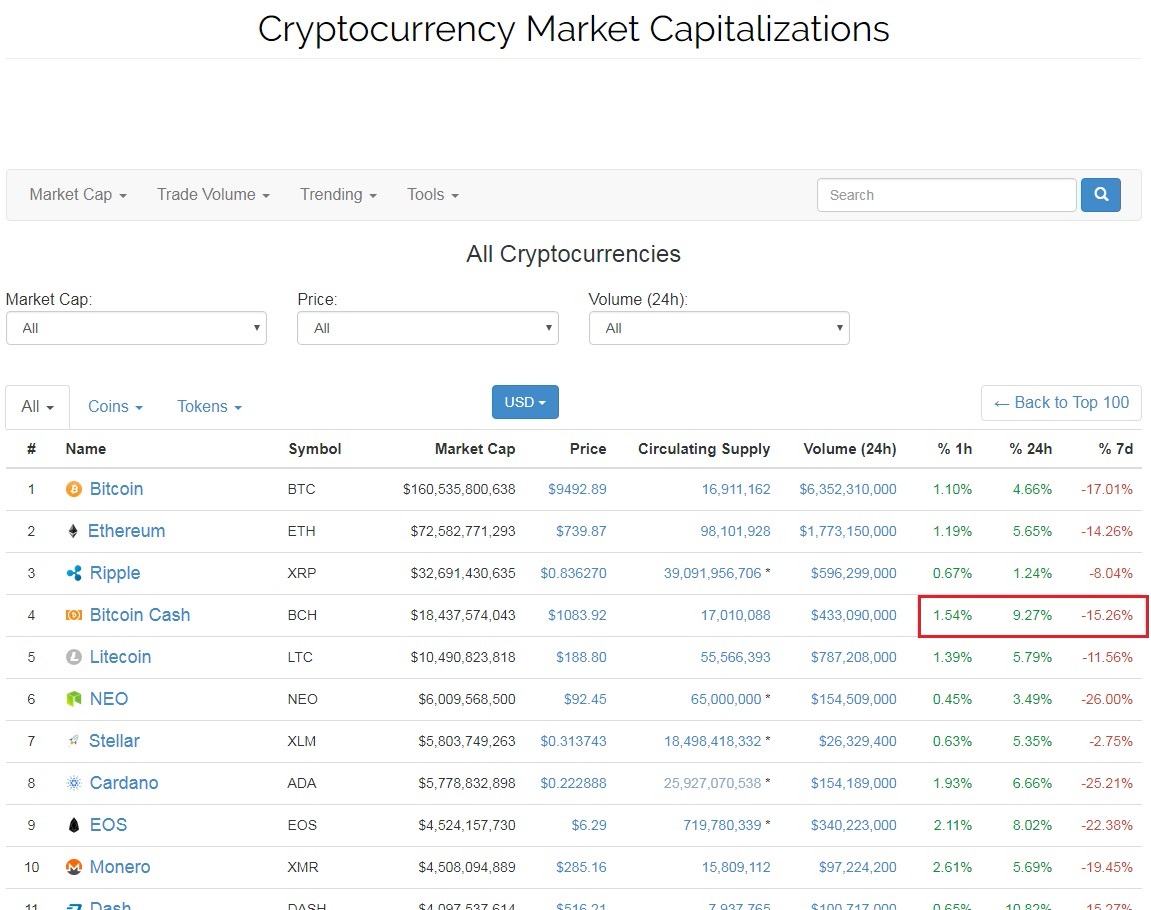This screenshot has height=910, width=1151.
Task: Open the Cardano coin page link
Action: [x=123, y=783]
